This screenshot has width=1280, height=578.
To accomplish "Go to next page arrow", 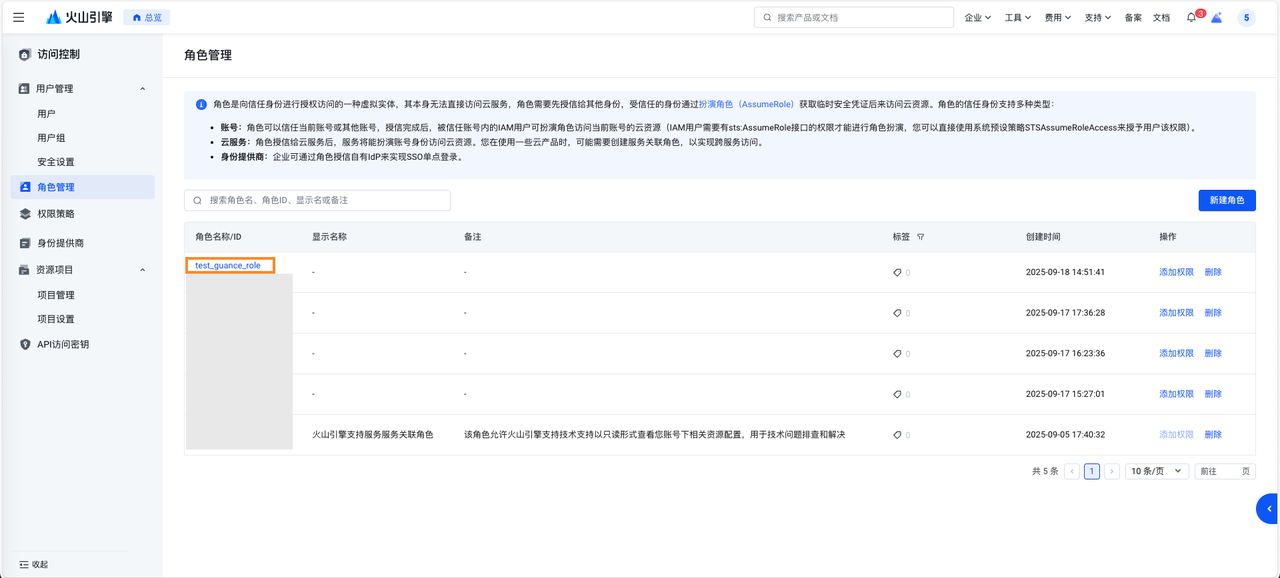I will click(1112, 471).
